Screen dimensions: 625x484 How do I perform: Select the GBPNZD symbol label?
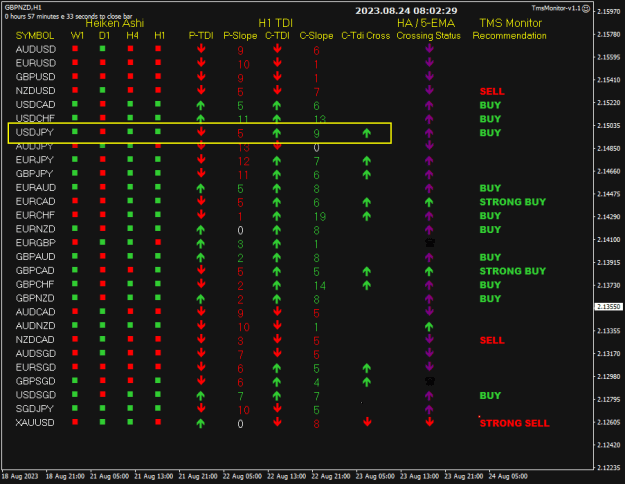(x=35, y=298)
